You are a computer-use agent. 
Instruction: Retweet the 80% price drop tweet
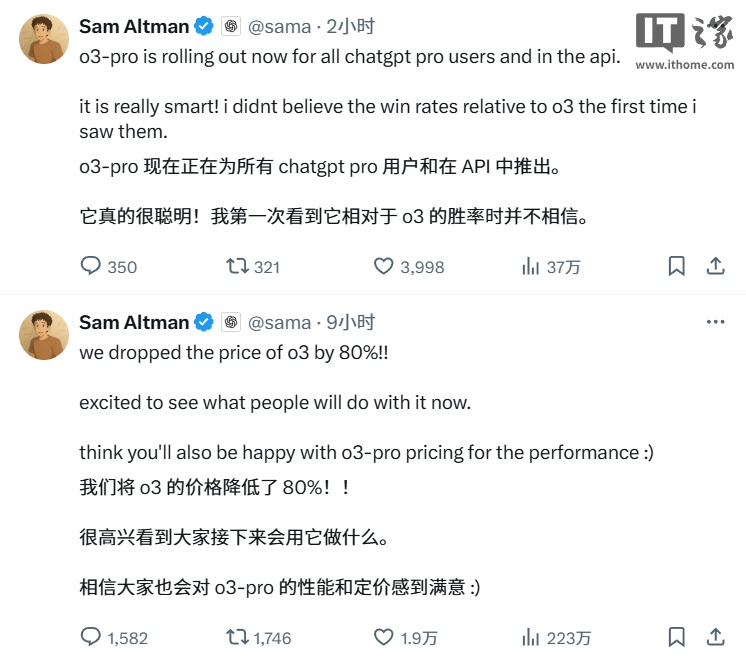pos(236,637)
